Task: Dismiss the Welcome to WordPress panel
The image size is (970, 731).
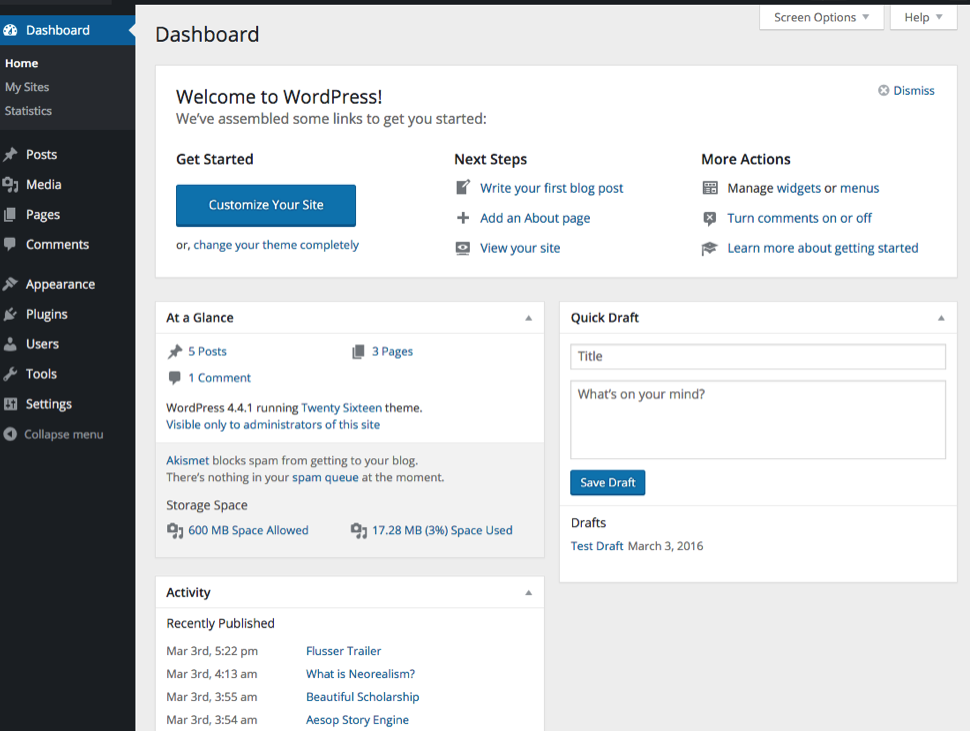Action: 906,91
